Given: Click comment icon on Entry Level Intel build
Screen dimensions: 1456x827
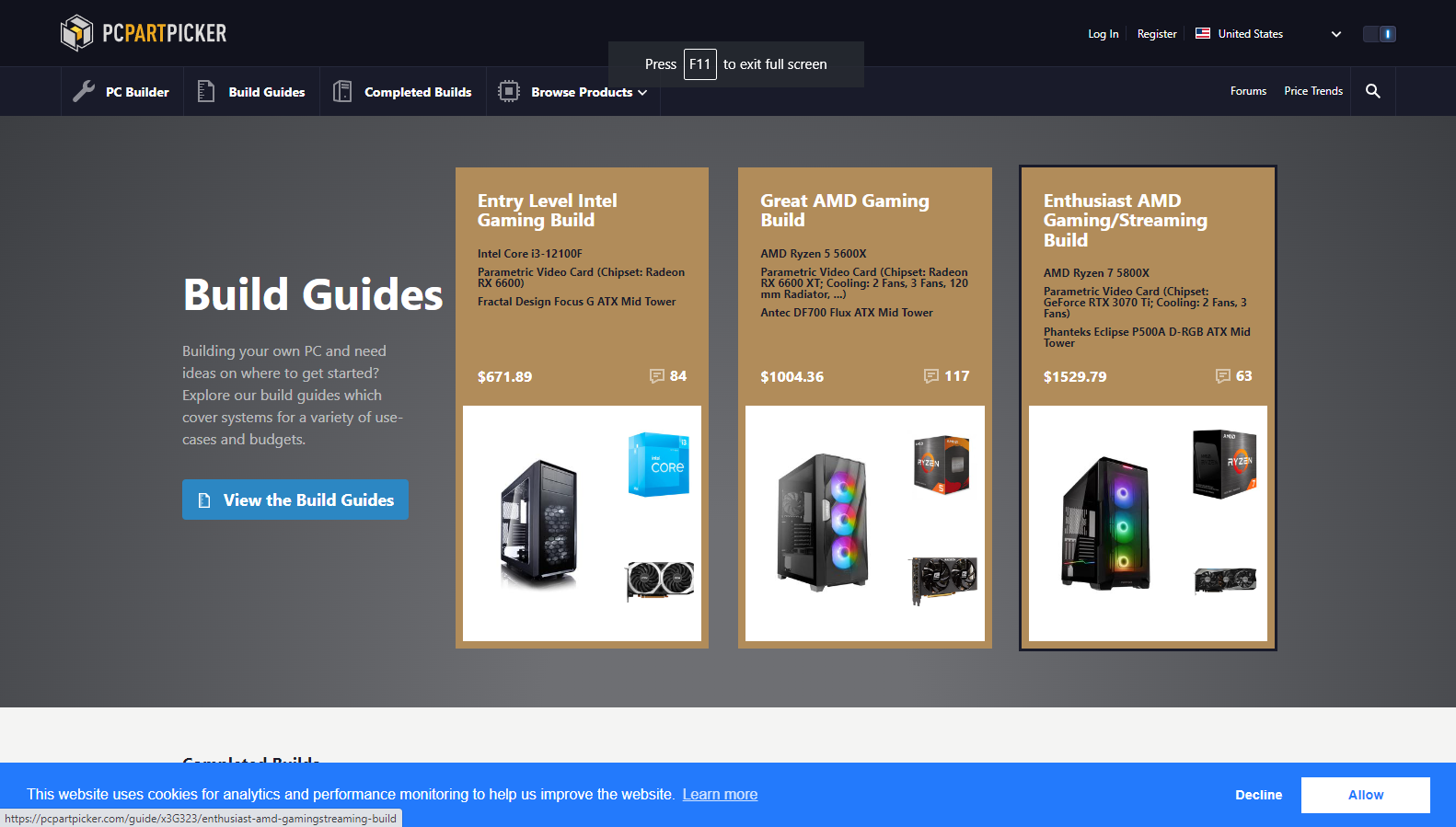Looking at the screenshot, I should point(657,376).
